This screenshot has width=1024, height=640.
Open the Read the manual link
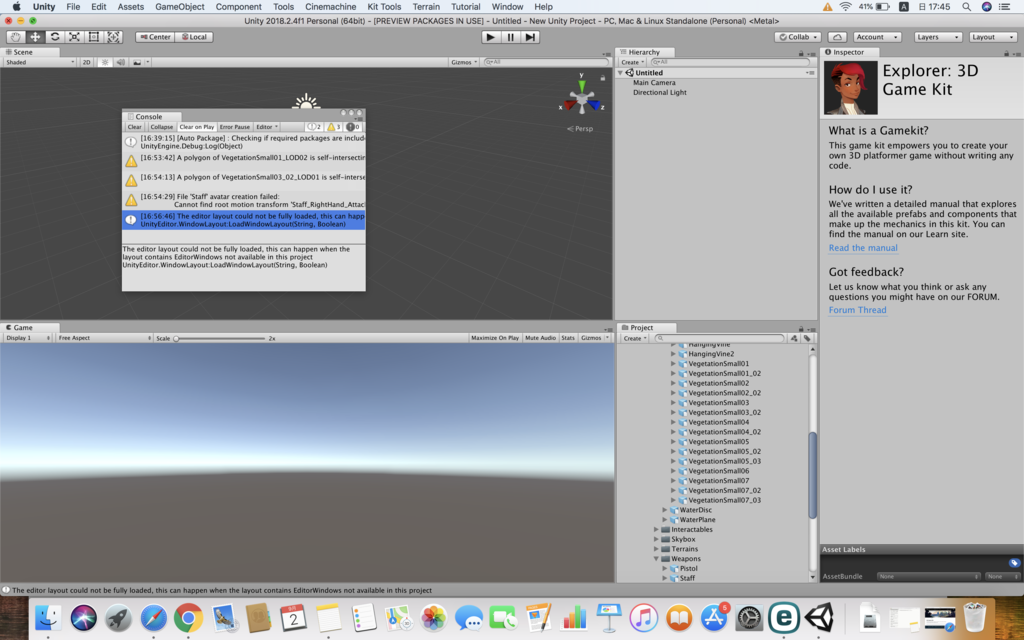863,248
